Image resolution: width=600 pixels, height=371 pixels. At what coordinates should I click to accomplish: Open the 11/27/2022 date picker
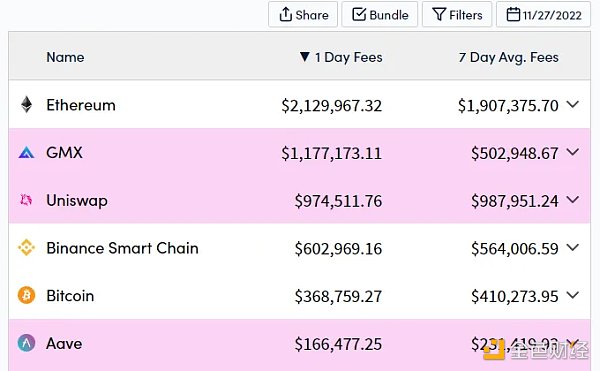(x=544, y=15)
